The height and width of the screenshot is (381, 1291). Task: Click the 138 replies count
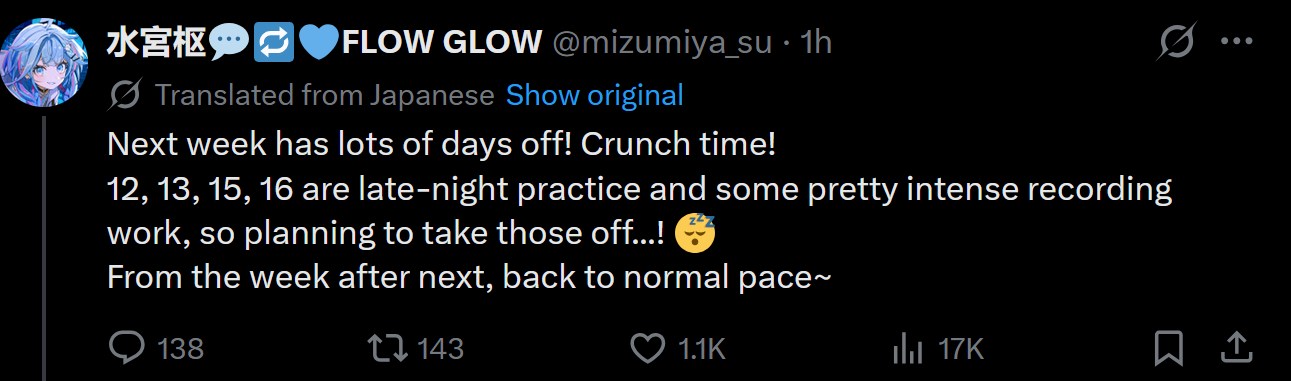click(181, 348)
